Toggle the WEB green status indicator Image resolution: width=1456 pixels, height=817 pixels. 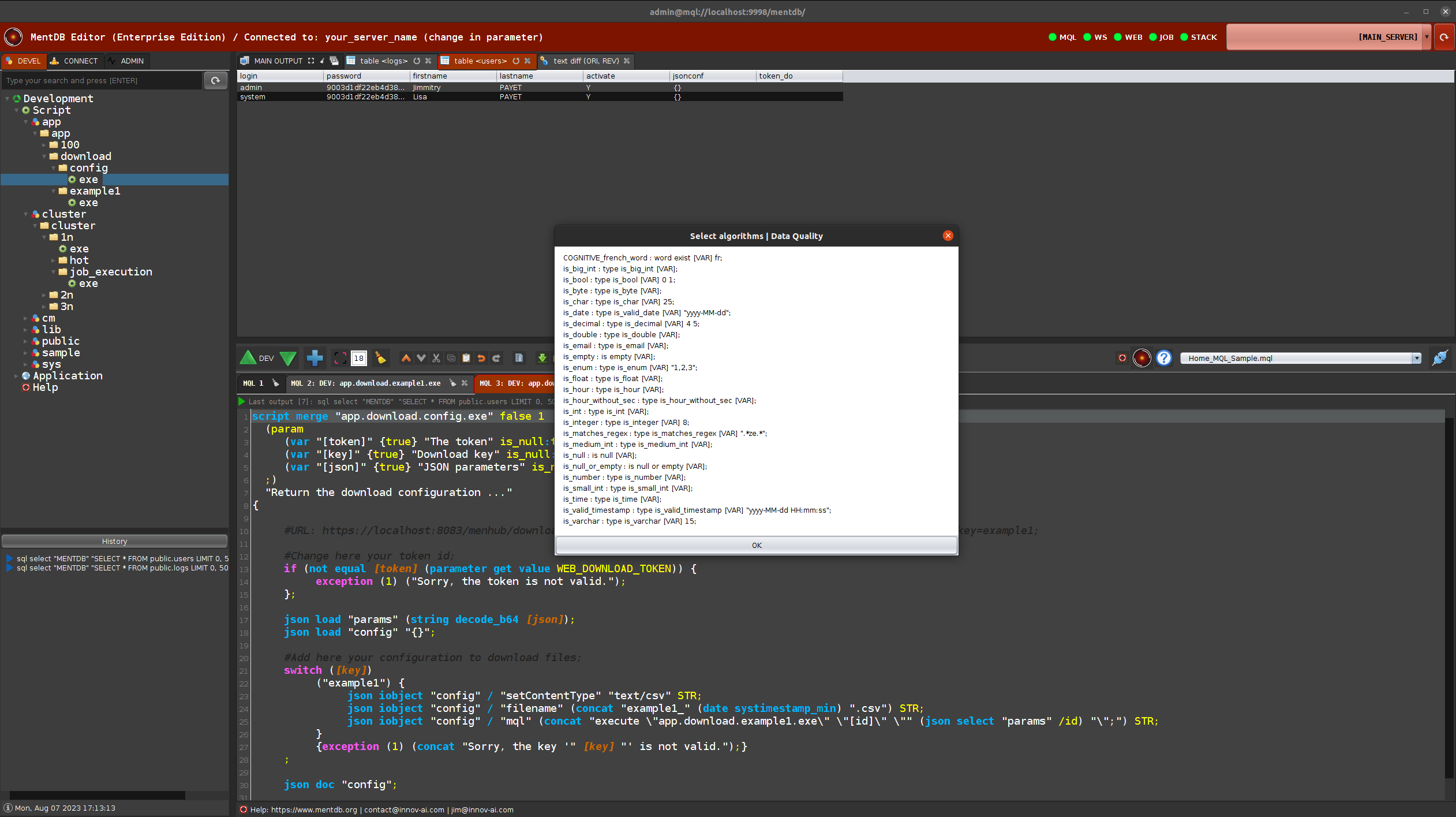[x=1118, y=37]
